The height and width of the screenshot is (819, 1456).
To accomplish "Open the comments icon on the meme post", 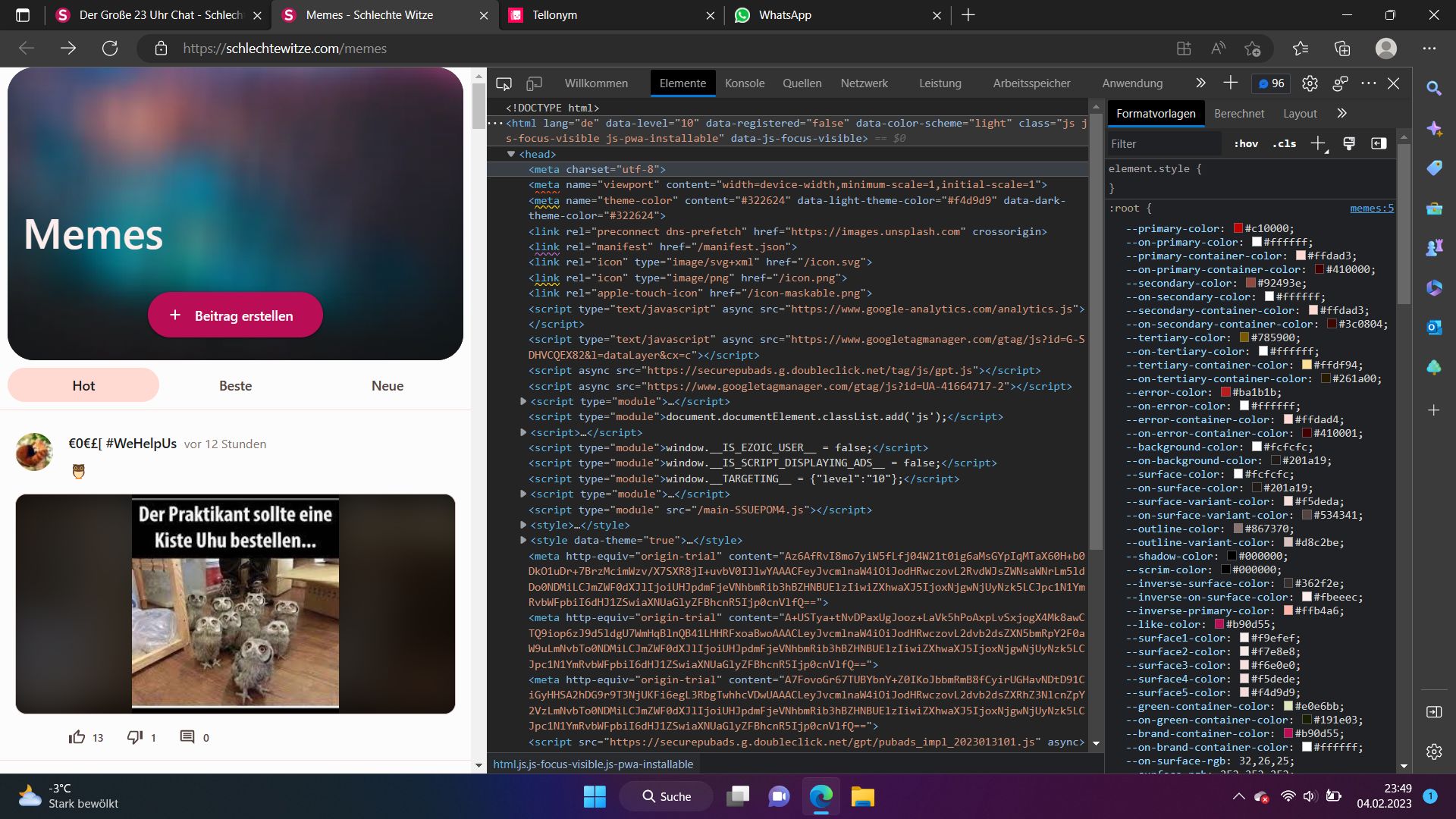I will [x=187, y=737].
